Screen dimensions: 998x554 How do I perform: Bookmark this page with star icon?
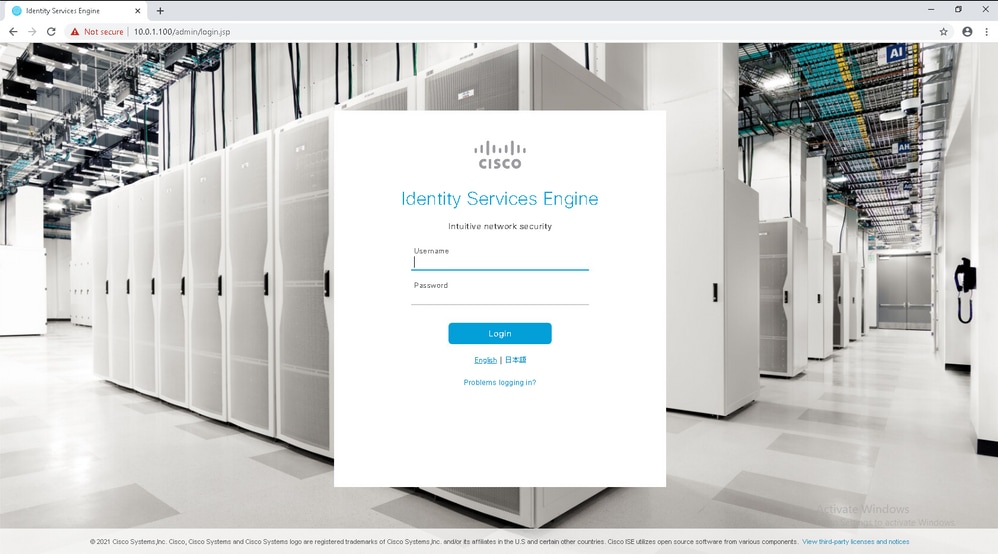(943, 31)
